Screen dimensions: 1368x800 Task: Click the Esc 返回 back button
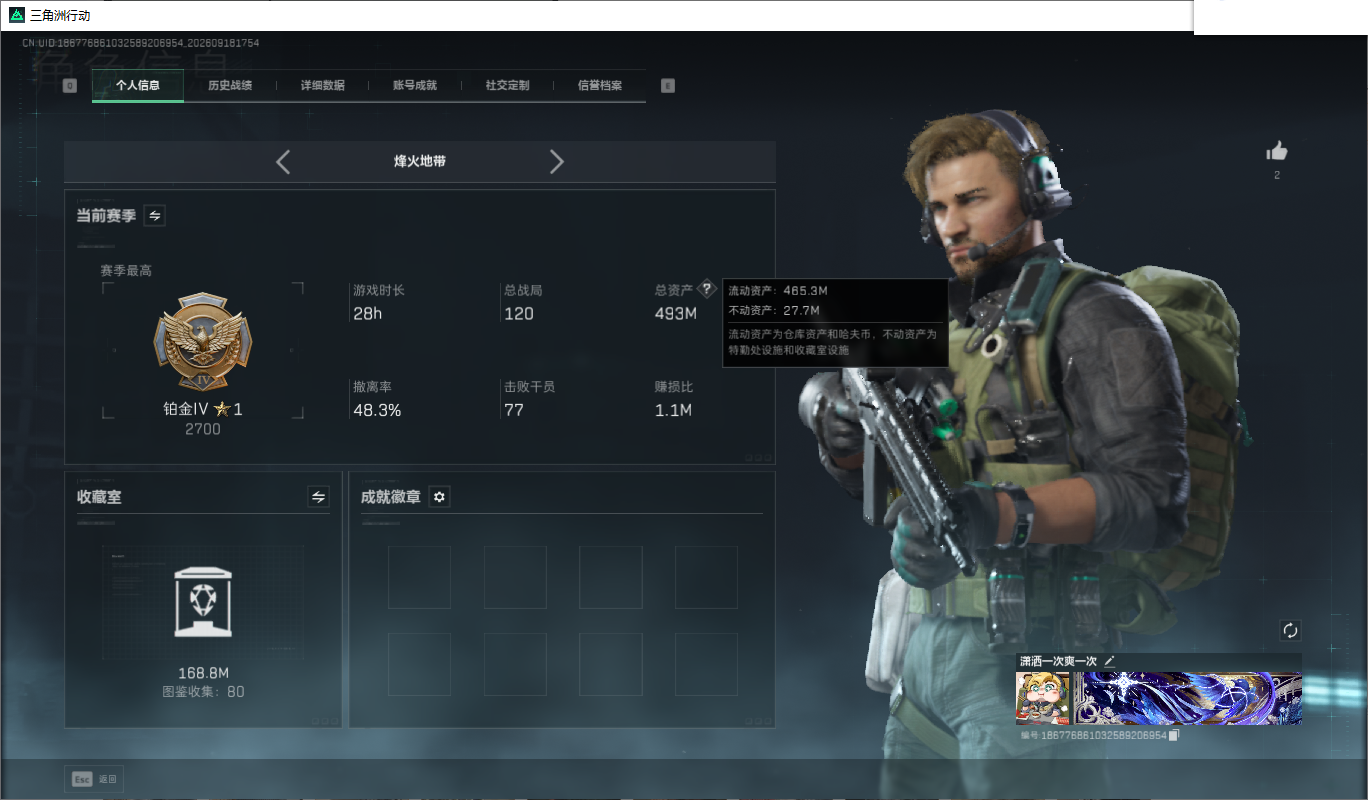pyautogui.click(x=95, y=779)
